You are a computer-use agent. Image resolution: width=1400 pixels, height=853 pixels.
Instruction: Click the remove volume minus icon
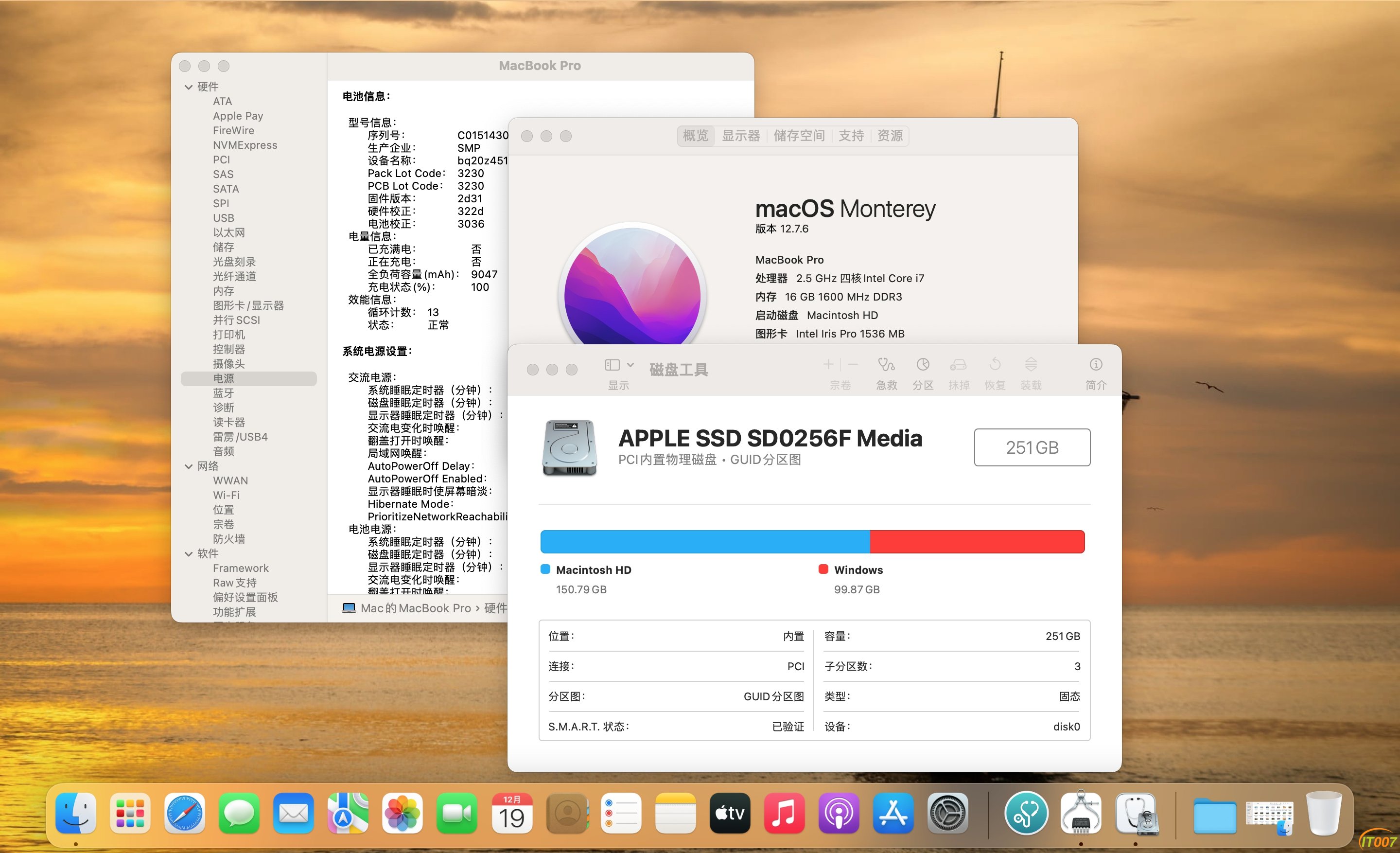(853, 364)
